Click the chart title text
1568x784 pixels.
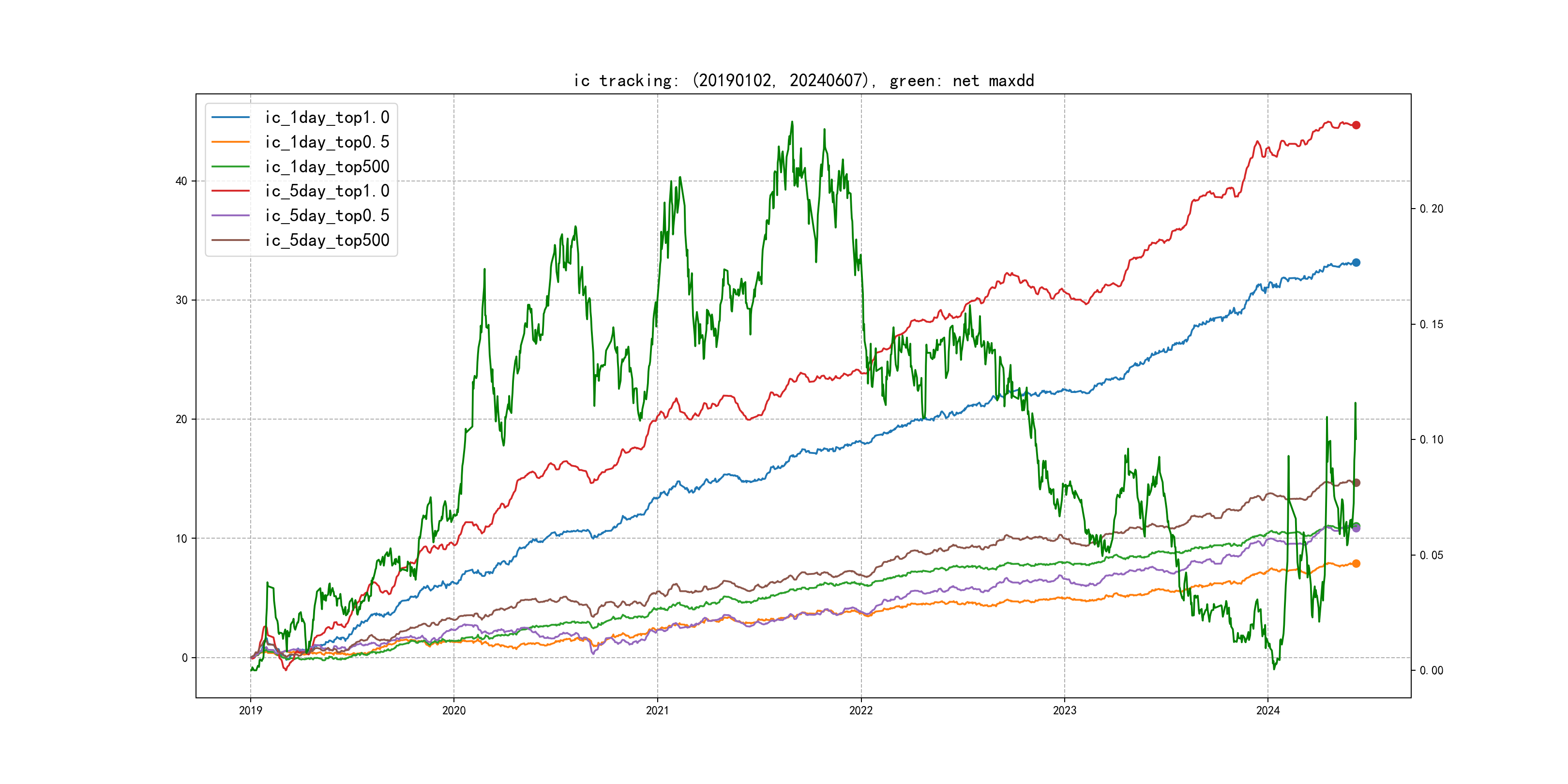pos(803,81)
